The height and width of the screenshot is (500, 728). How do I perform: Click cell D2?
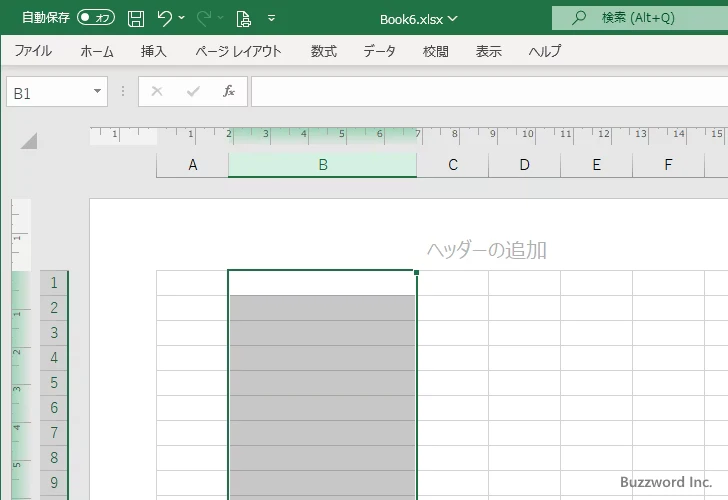(525, 308)
